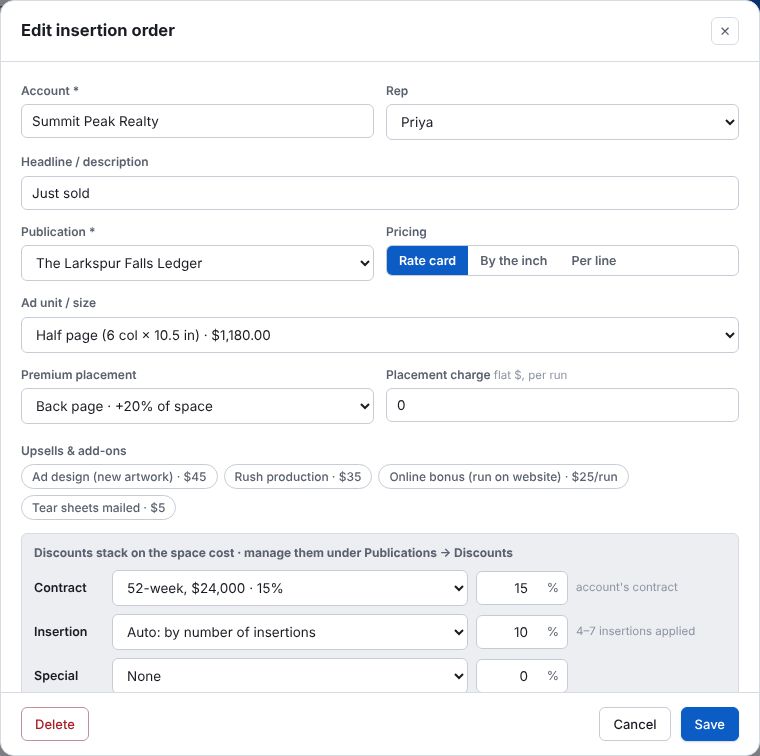760x756 pixels.
Task: Edit the Account name field
Action: [197, 121]
